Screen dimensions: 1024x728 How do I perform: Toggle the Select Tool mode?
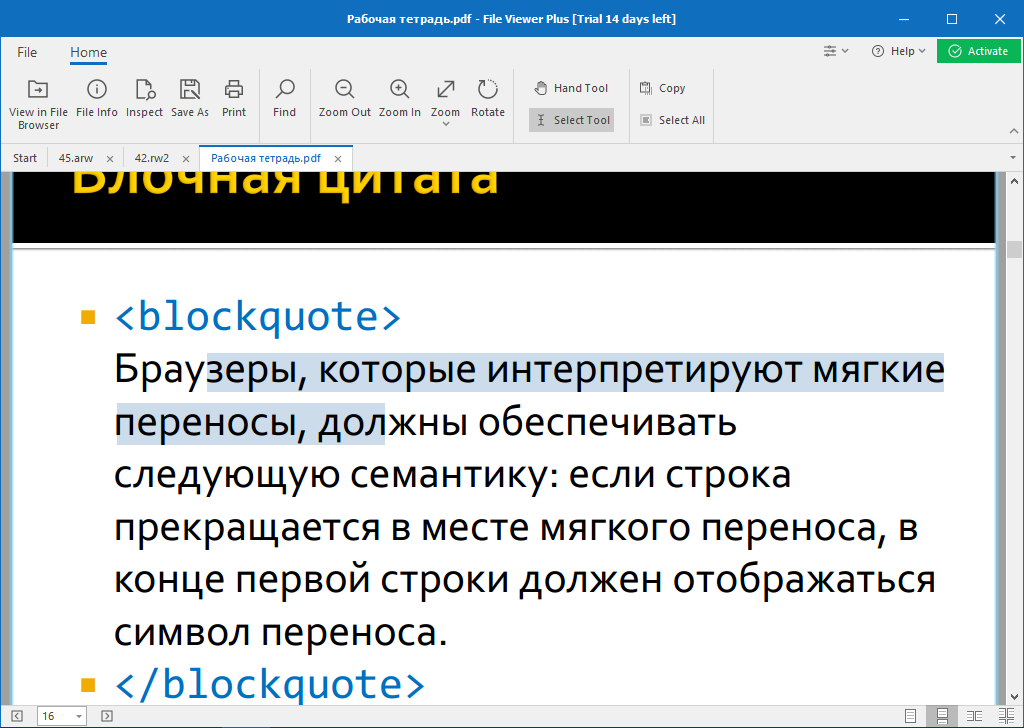click(x=571, y=120)
